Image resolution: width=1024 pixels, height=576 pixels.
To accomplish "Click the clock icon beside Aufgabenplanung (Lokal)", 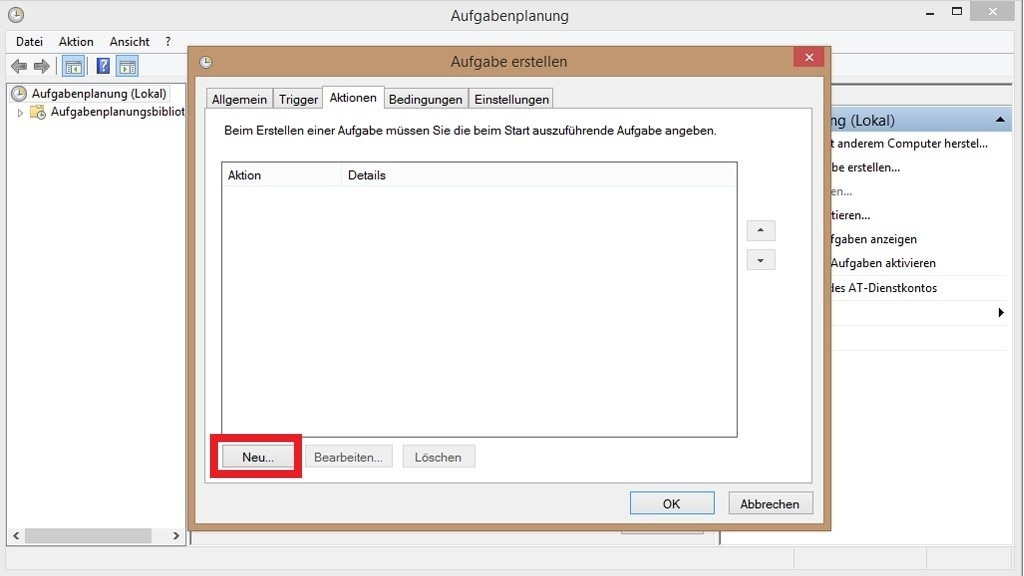I will (x=18, y=93).
